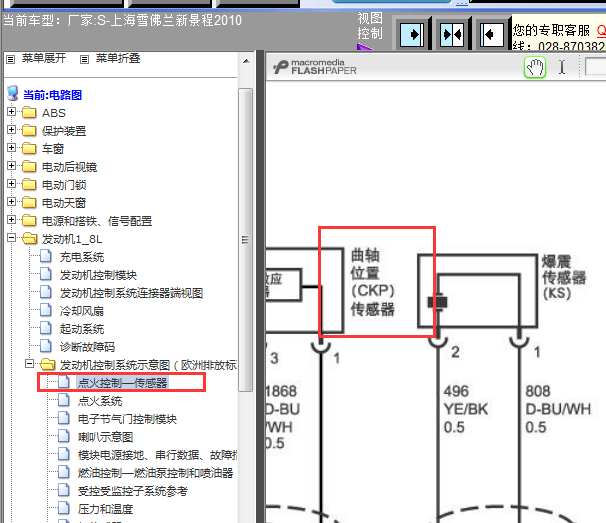Click the document icon beside 诊断故障码
This screenshot has height=523, width=606.
click(46, 346)
